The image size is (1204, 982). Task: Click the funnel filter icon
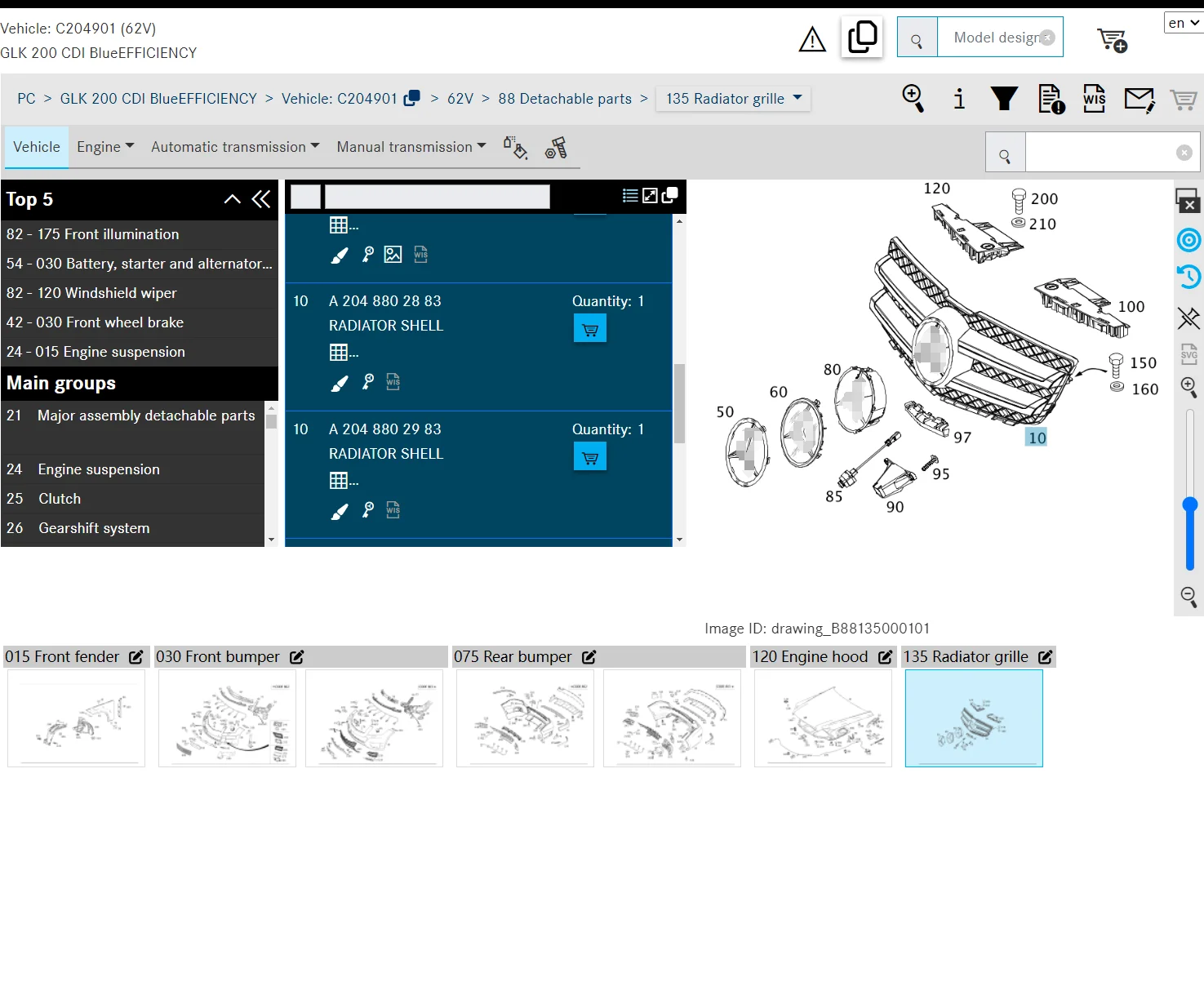[1004, 99]
